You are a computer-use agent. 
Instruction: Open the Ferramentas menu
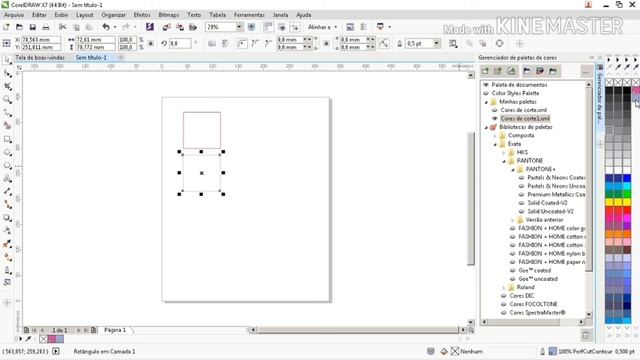pos(249,15)
